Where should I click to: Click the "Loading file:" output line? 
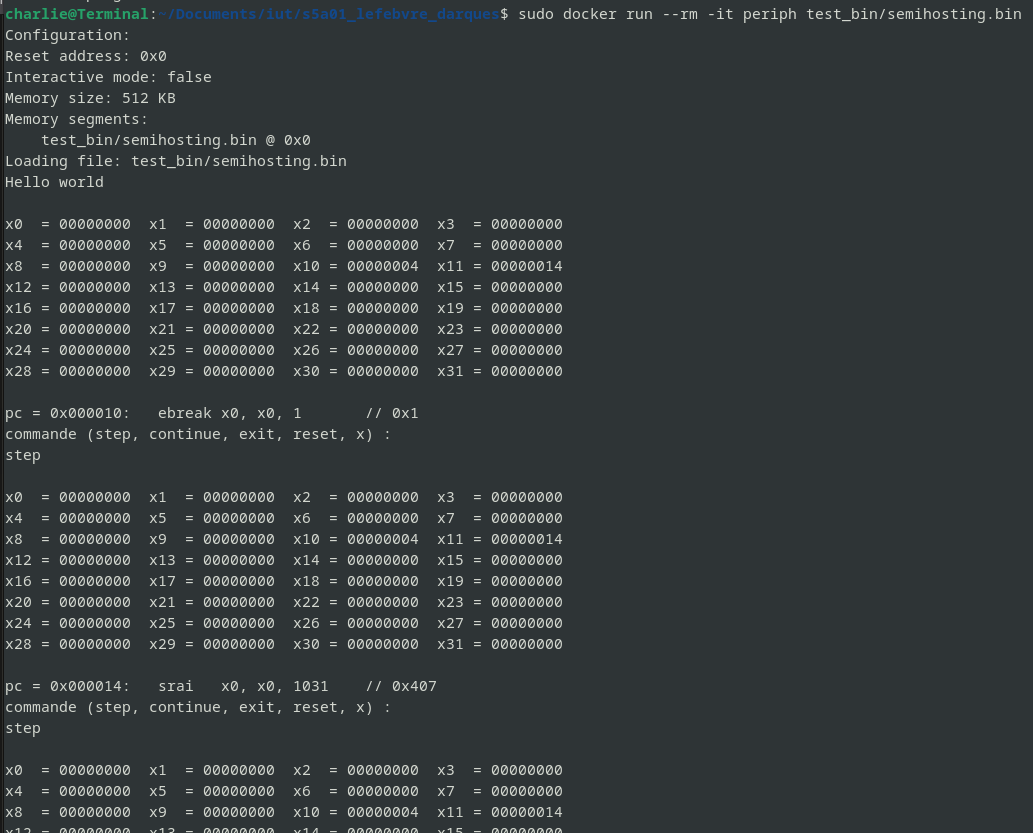175,161
